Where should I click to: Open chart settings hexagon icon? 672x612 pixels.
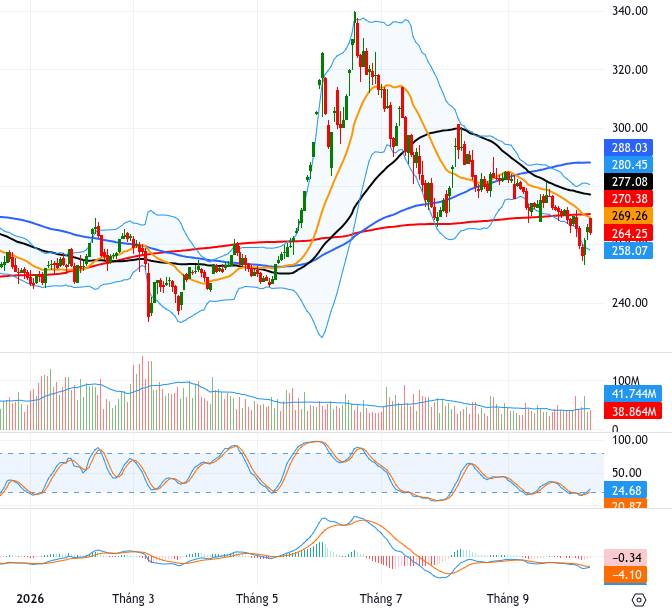pos(639,599)
